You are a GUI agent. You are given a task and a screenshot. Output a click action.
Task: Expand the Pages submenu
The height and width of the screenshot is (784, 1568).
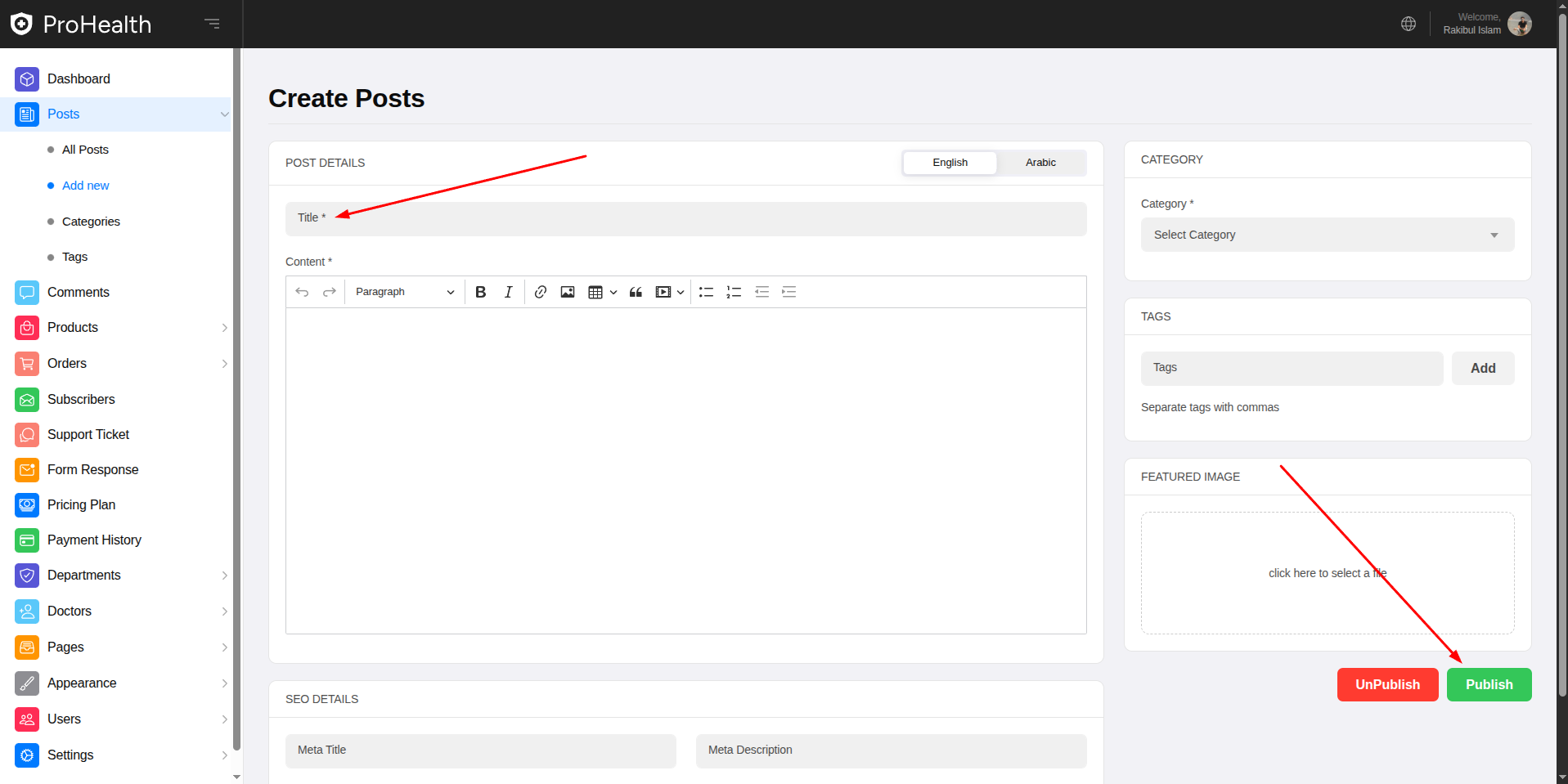click(x=224, y=647)
